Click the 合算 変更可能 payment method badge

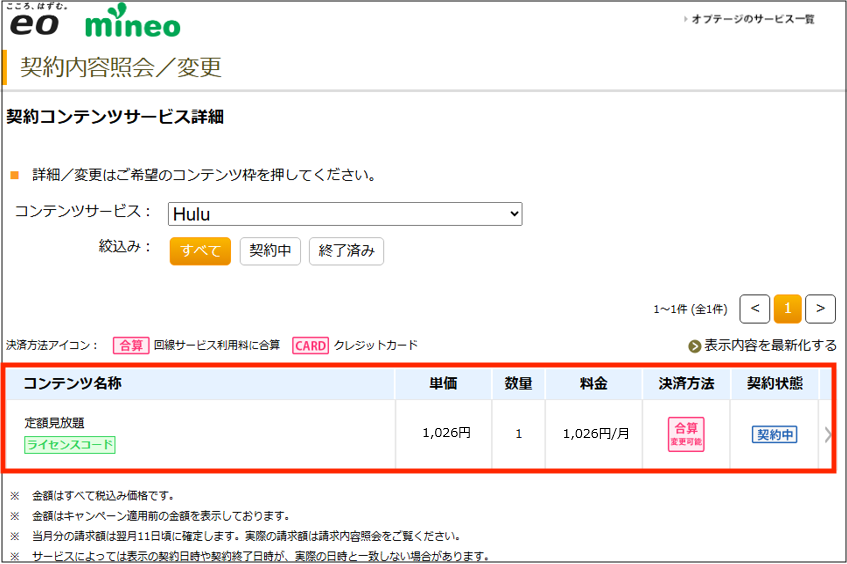(686, 434)
